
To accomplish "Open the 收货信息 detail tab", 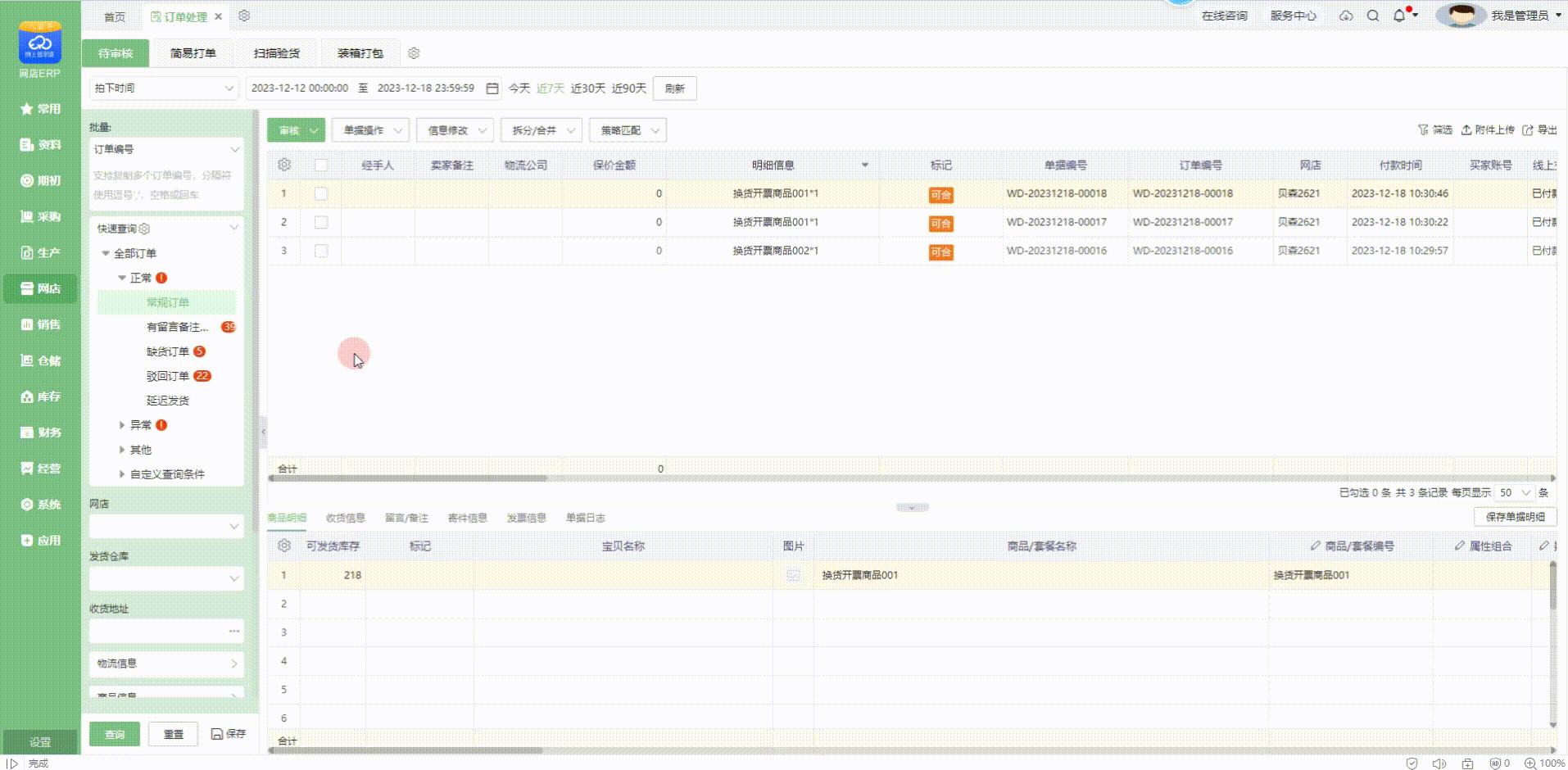I will click(x=345, y=518).
